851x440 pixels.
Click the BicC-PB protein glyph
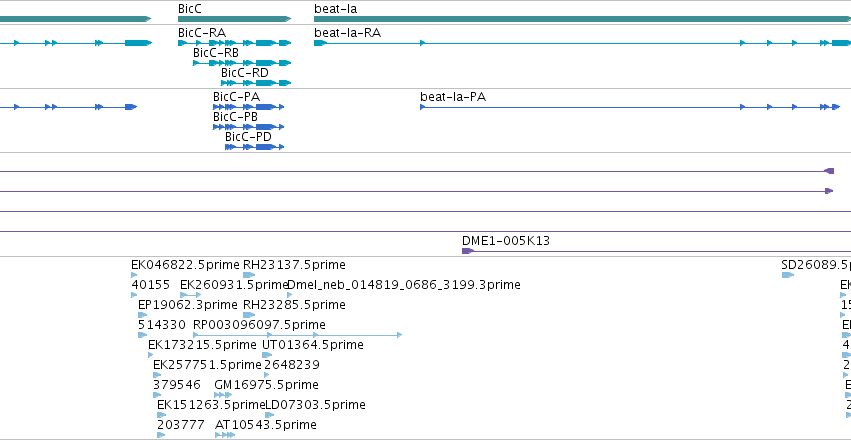click(x=249, y=127)
